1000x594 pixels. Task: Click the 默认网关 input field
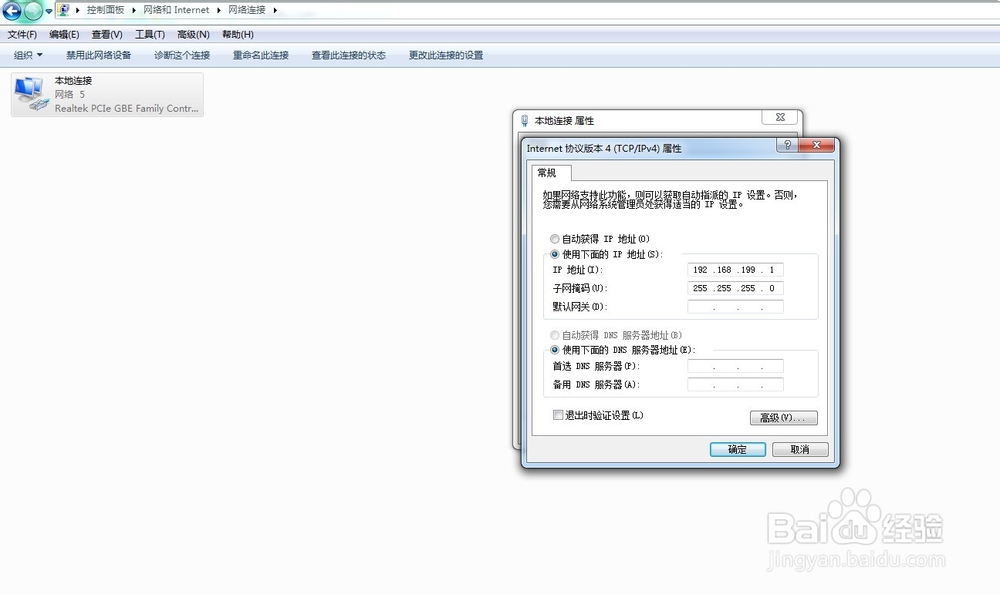coord(735,307)
